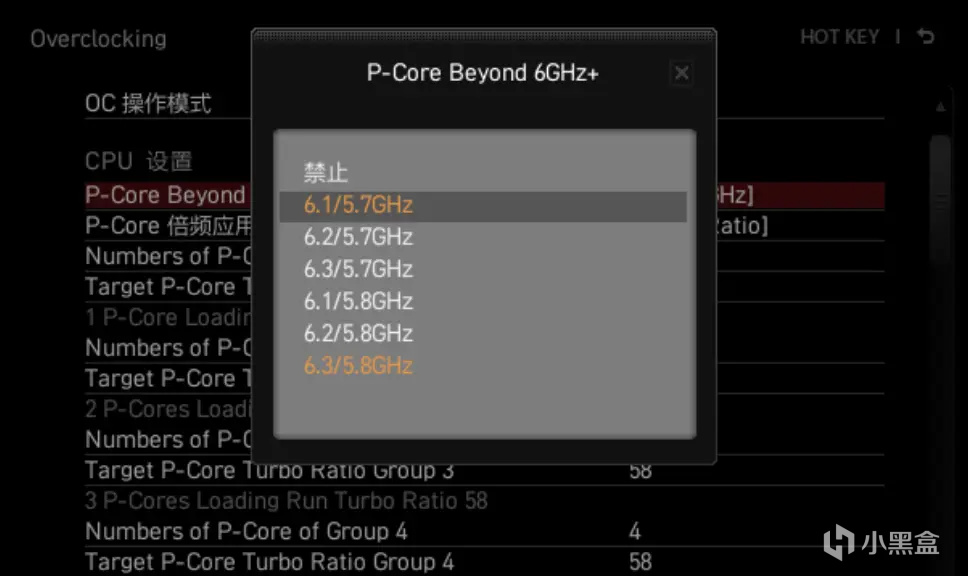Select the P-Core Beyond setting row
Viewport: 968px width, 576px height.
click(165, 195)
